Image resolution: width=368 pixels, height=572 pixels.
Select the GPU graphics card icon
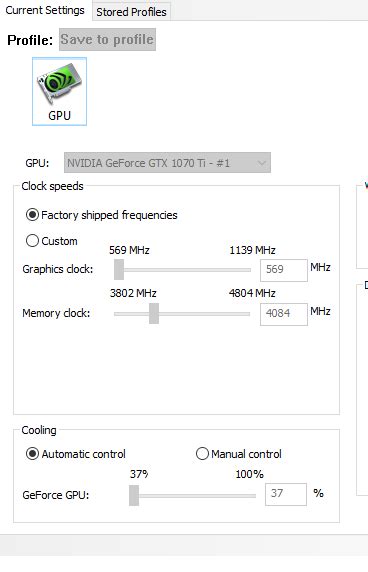tap(59, 91)
